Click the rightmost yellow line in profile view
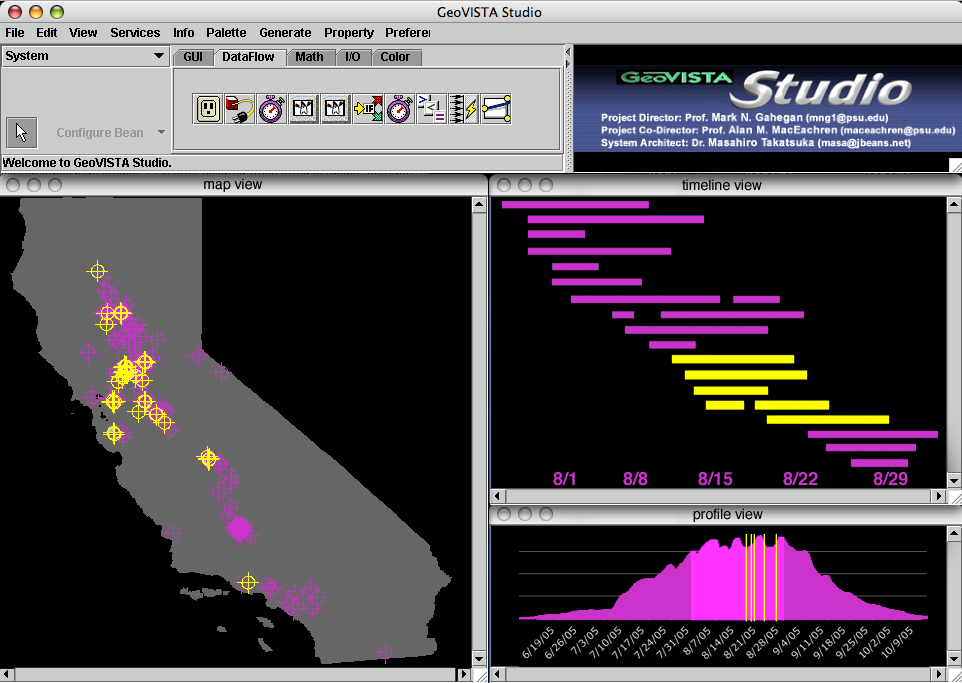 coord(776,577)
